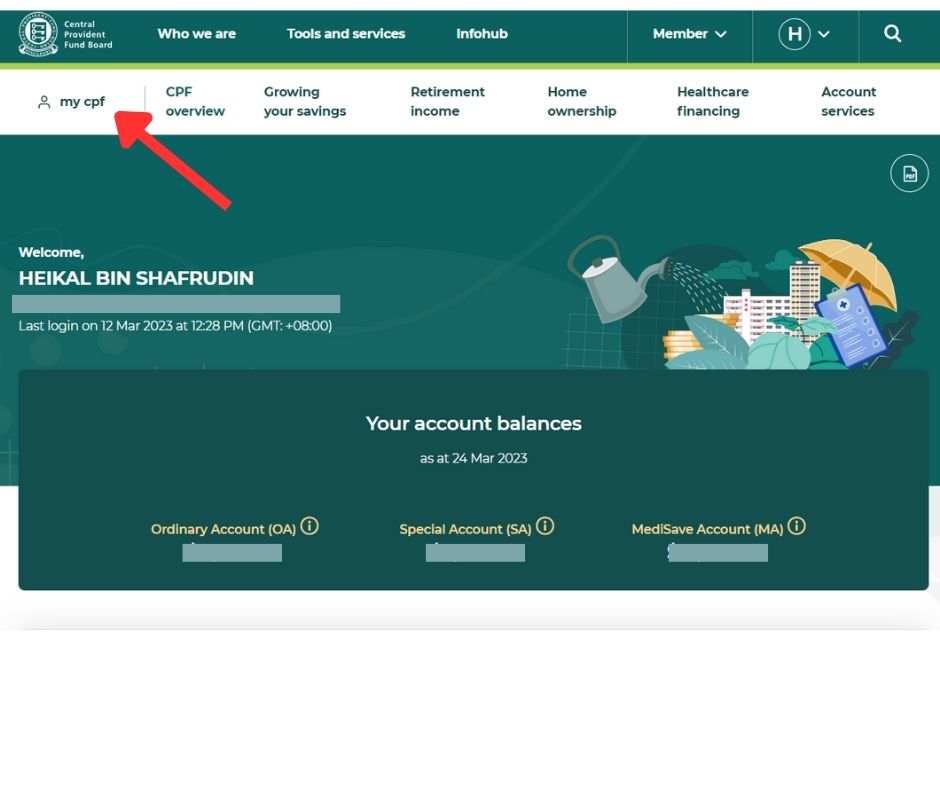Screen dimensions: 940x788
Task: Select Home ownership tab
Action: [x=581, y=101]
